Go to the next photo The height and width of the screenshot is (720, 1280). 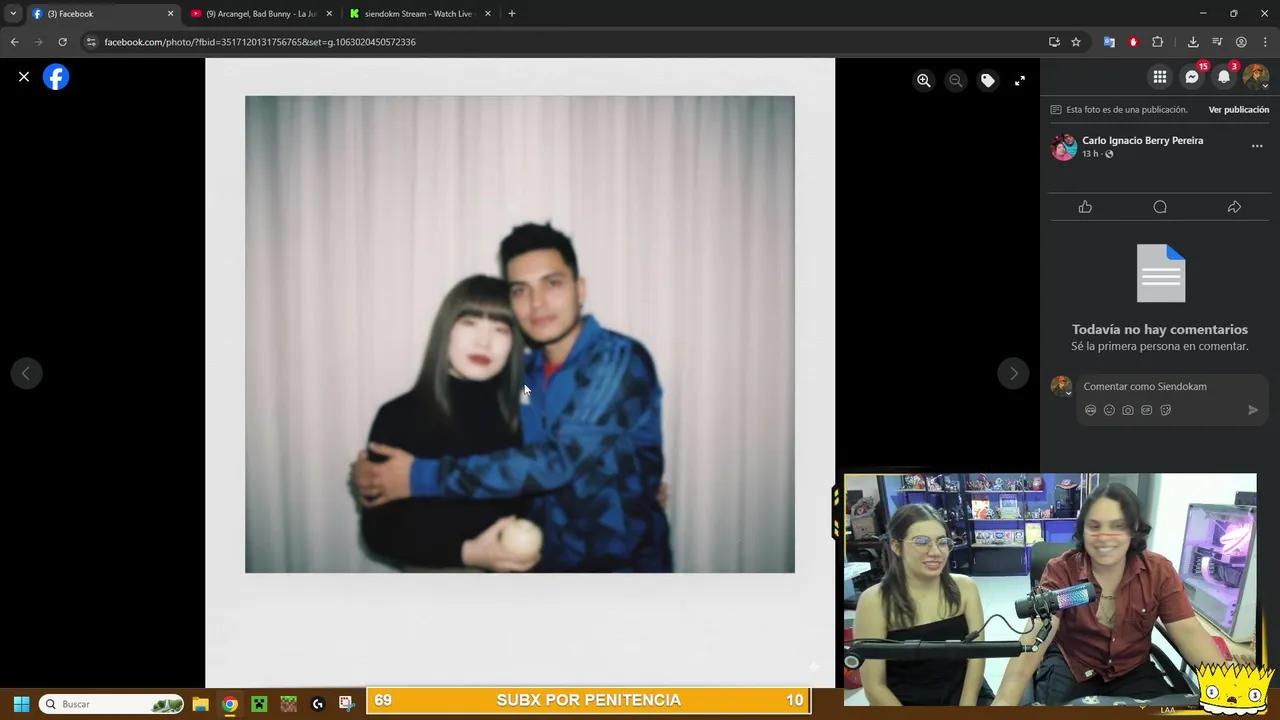[1013, 373]
